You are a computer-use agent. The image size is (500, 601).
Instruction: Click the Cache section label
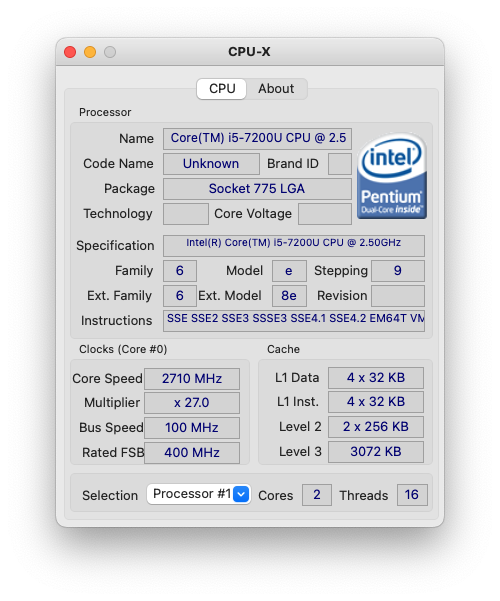point(283,349)
